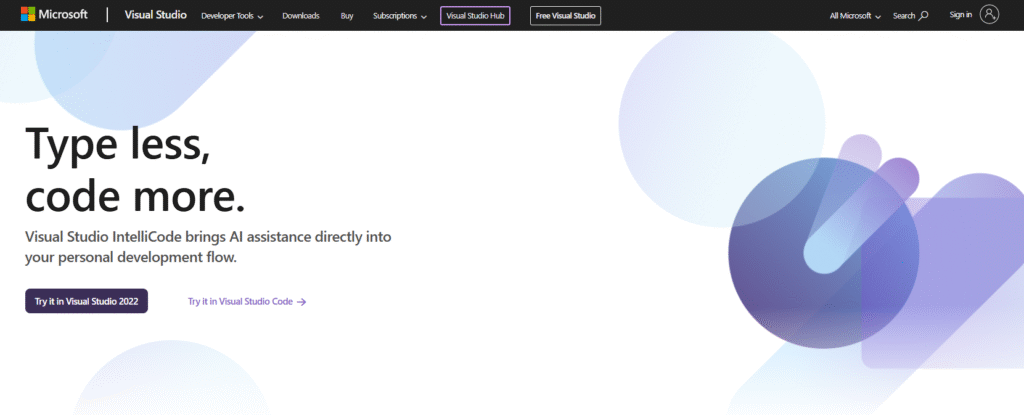Go to the Buy page
The height and width of the screenshot is (415, 1024).
[x=347, y=16]
